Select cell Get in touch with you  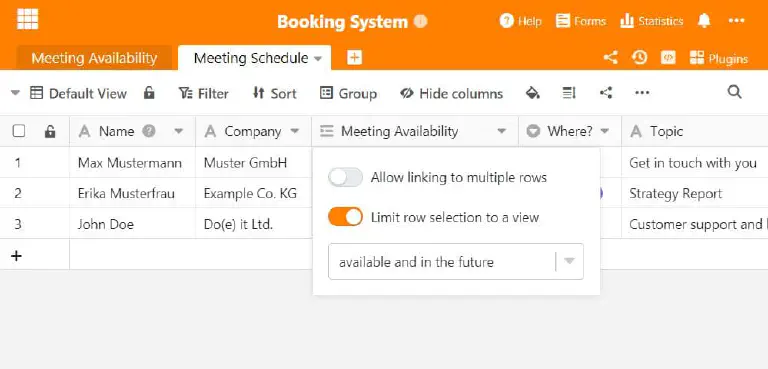pos(695,162)
